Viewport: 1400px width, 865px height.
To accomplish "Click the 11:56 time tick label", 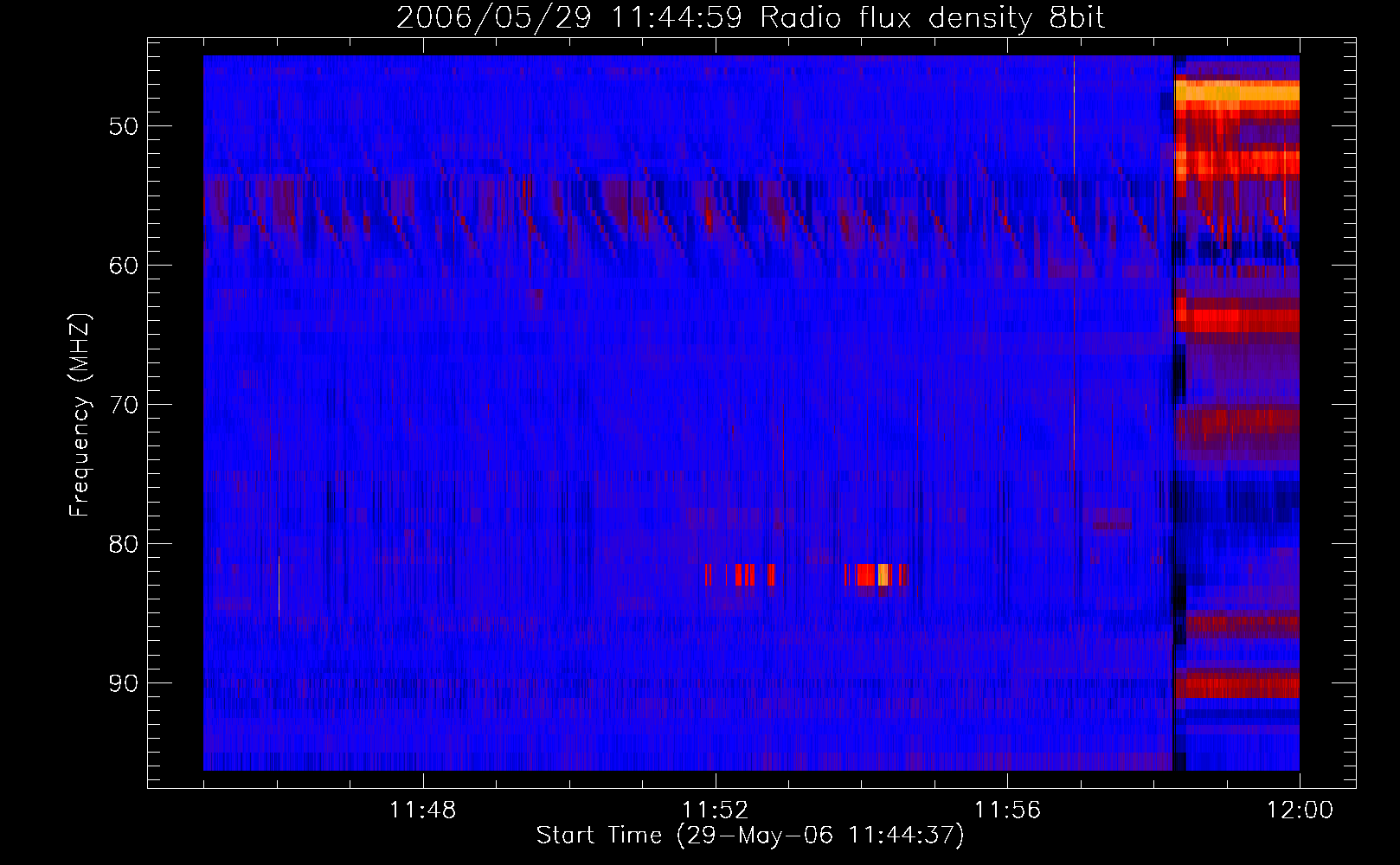I will [1007, 811].
